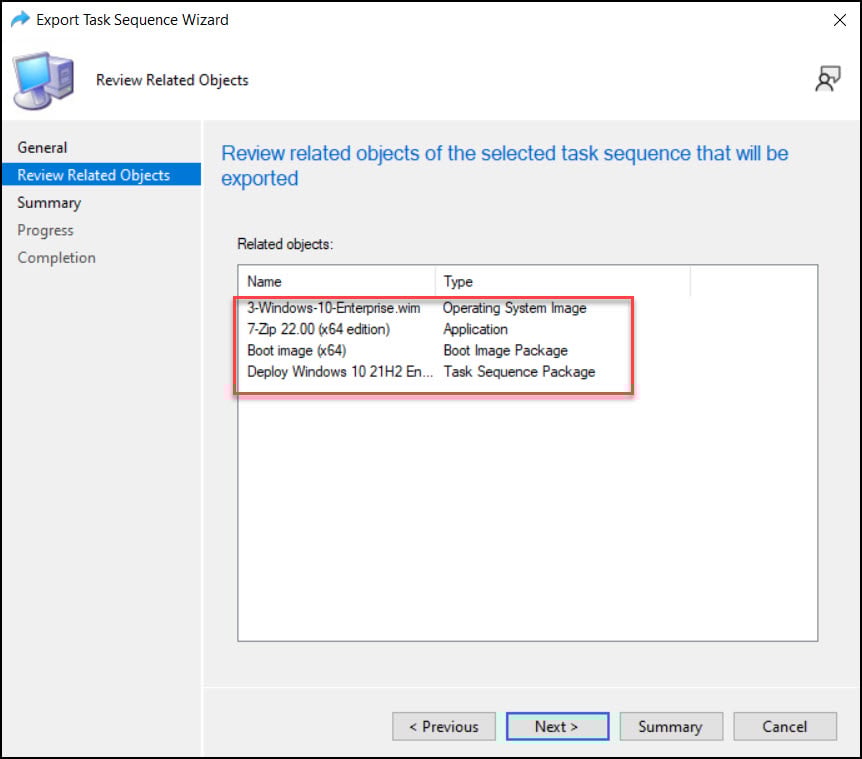Sort by the Type column header
Viewport: 862px width, 759px height.
[x=562, y=281]
